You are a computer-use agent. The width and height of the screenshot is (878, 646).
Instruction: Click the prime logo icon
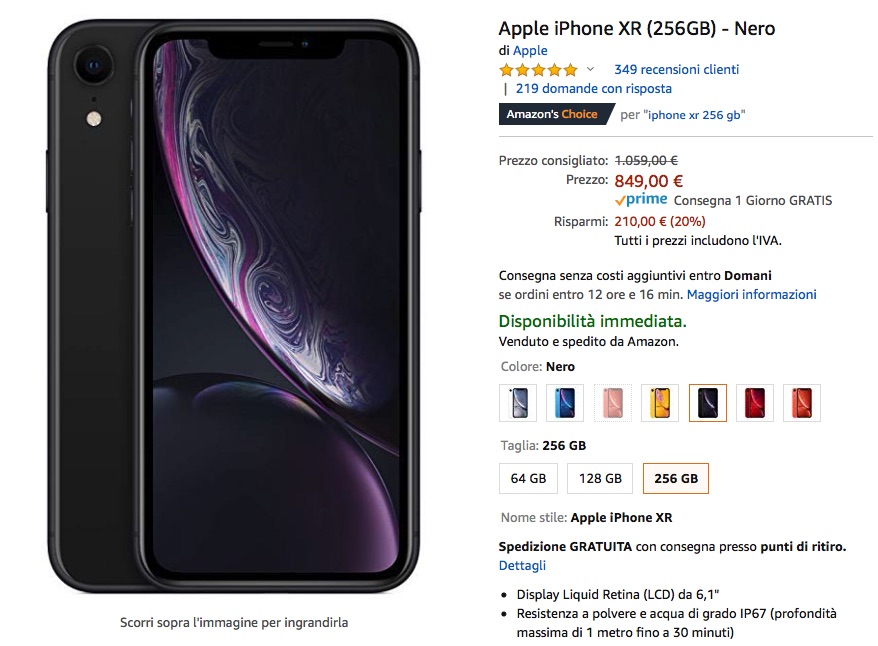641,199
